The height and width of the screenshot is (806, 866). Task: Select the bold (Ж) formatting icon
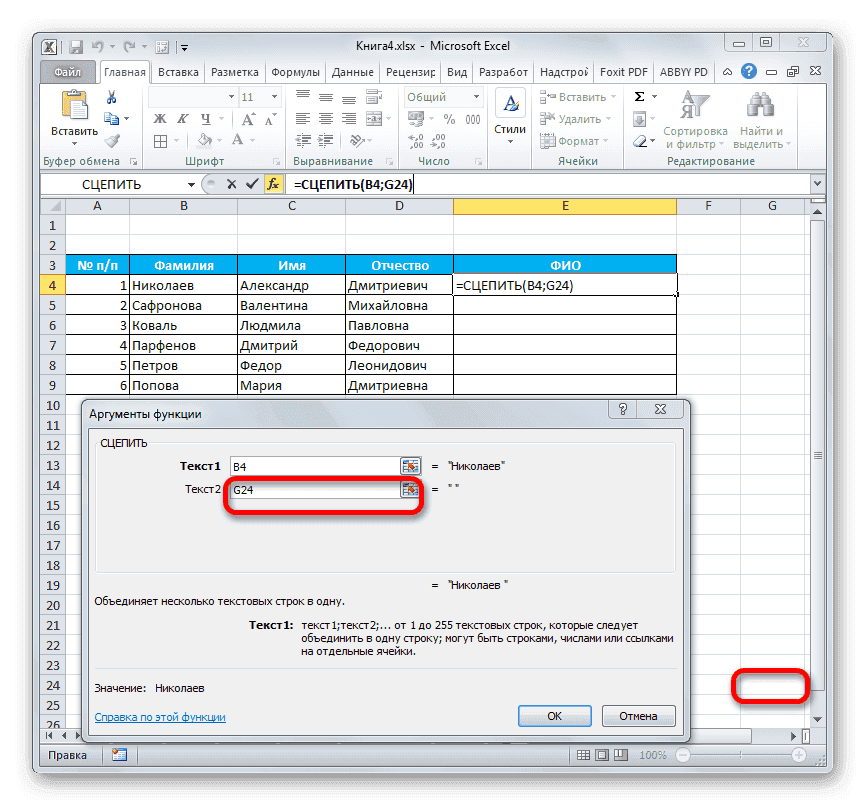coord(159,117)
